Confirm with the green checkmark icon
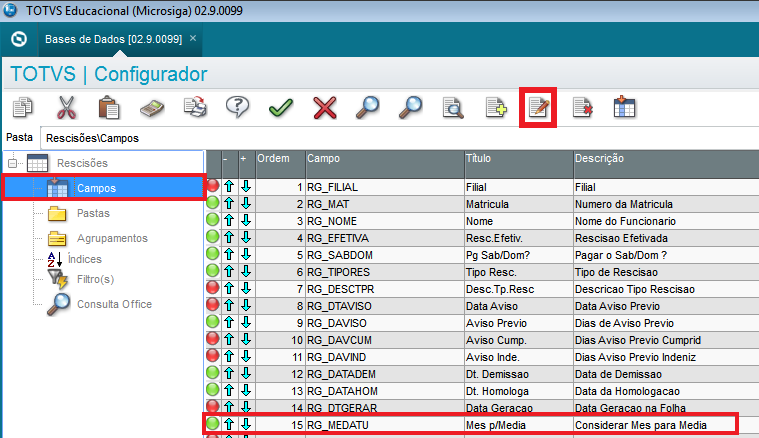759x438 pixels. (x=281, y=107)
